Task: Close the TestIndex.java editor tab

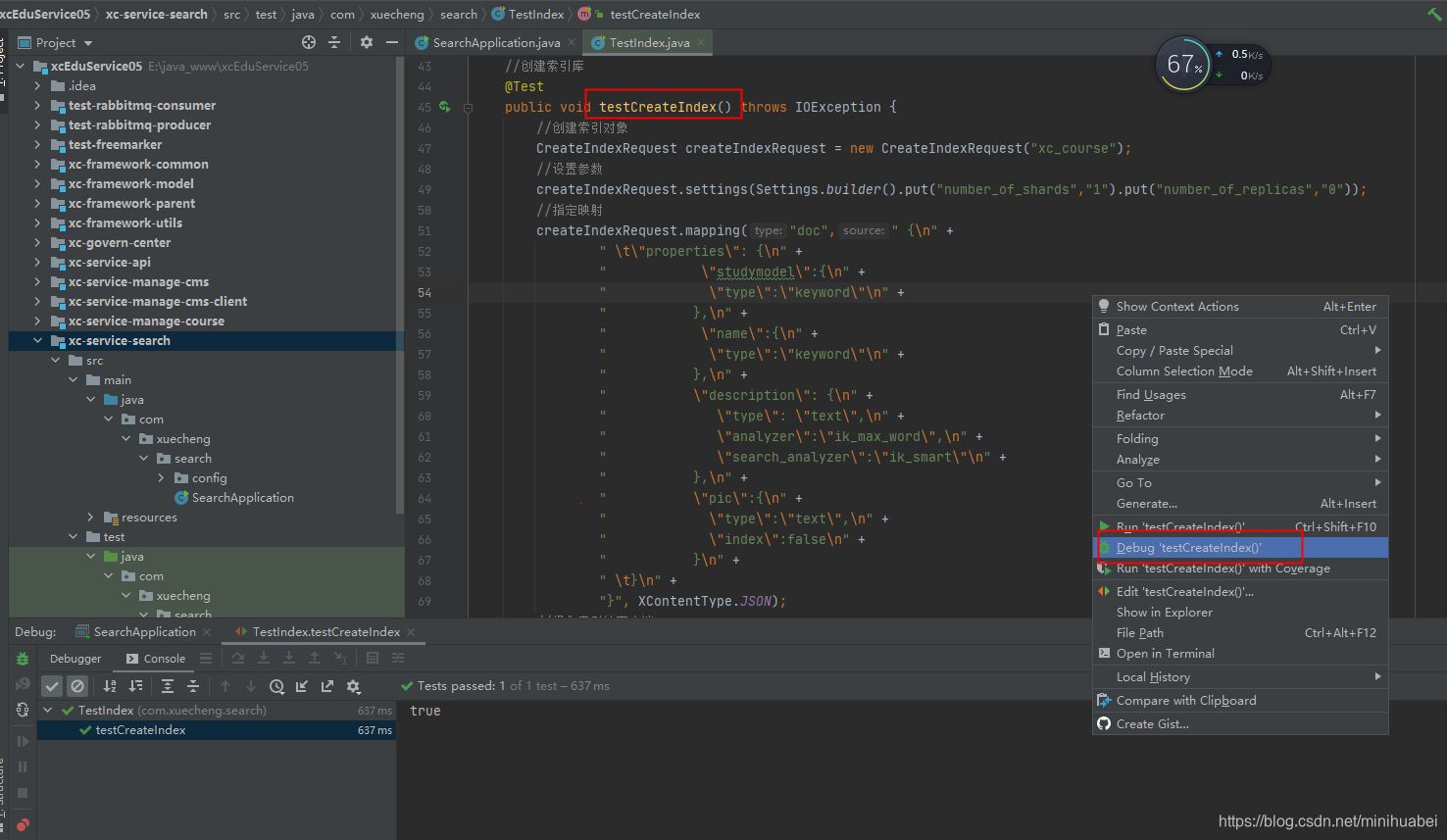Action: 702,42
